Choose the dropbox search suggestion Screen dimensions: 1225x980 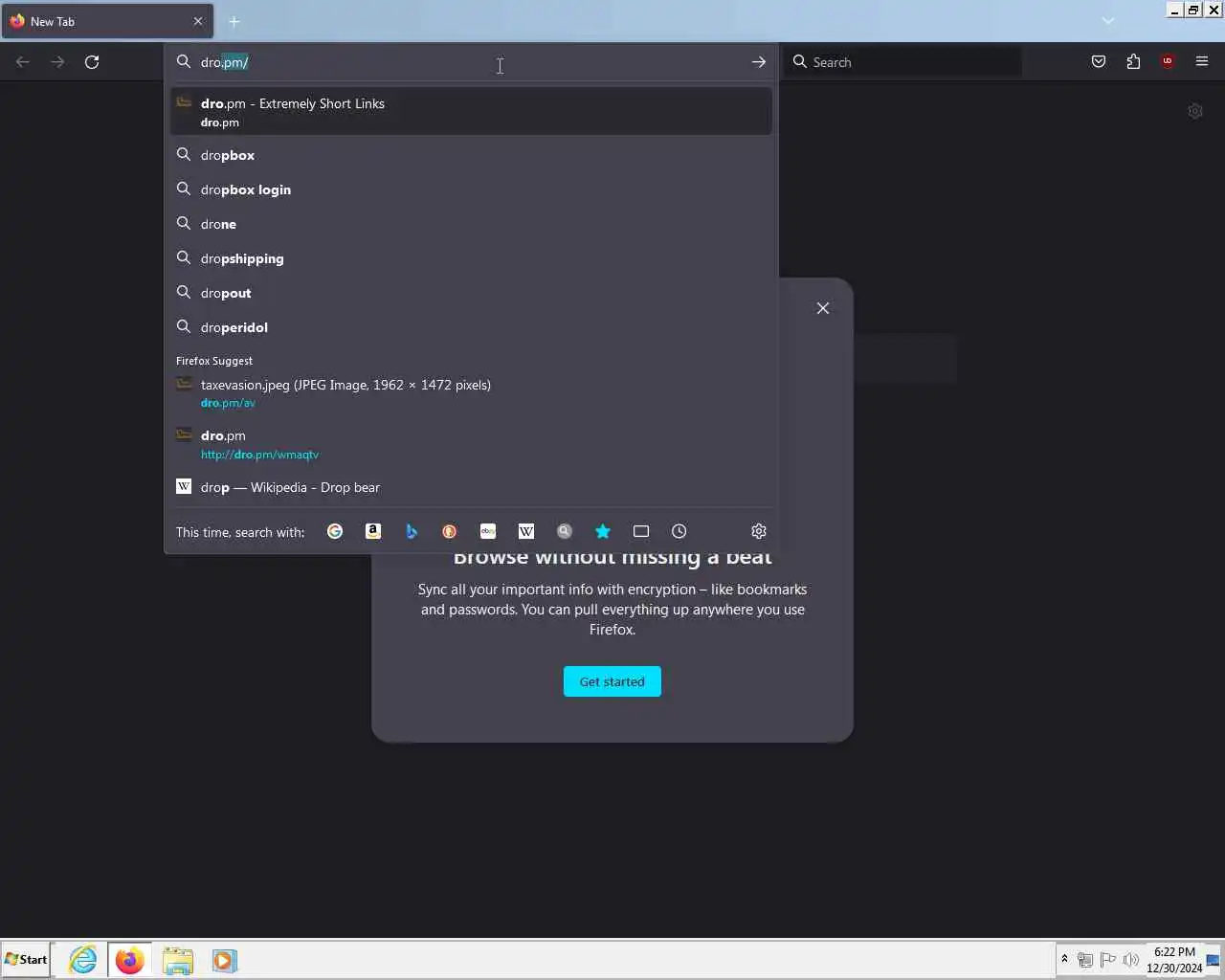(471, 155)
